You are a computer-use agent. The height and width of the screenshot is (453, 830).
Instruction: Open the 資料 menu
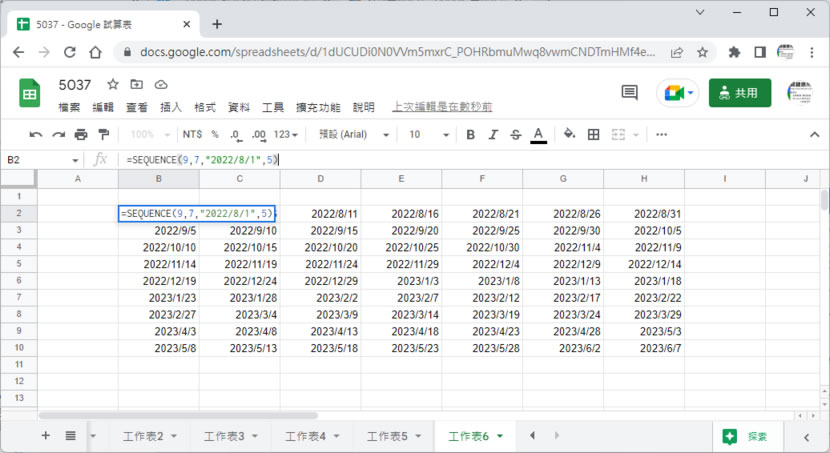239,107
